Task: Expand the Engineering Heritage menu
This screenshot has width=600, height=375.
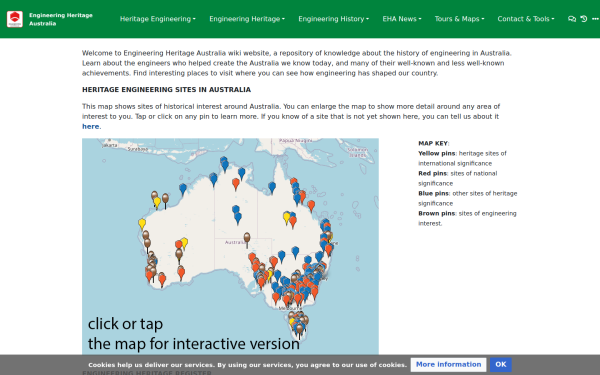Action: (x=247, y=19)
